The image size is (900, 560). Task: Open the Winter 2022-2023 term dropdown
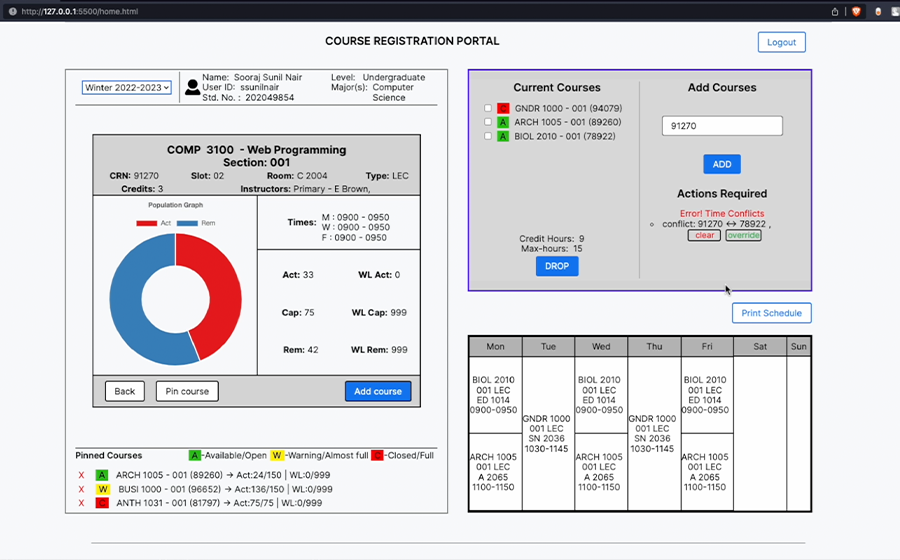(x=126, y=88)
